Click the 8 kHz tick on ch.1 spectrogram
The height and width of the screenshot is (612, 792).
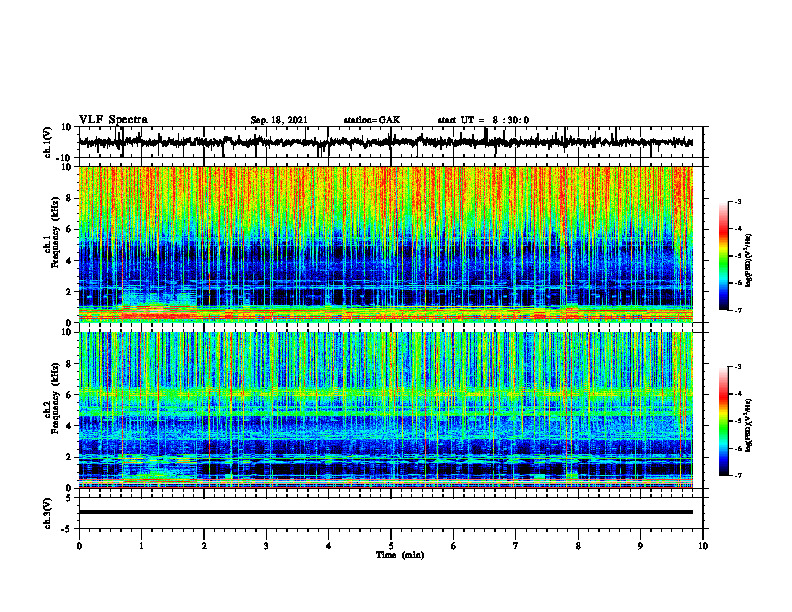pyautogui.click(x=70, y=198)
